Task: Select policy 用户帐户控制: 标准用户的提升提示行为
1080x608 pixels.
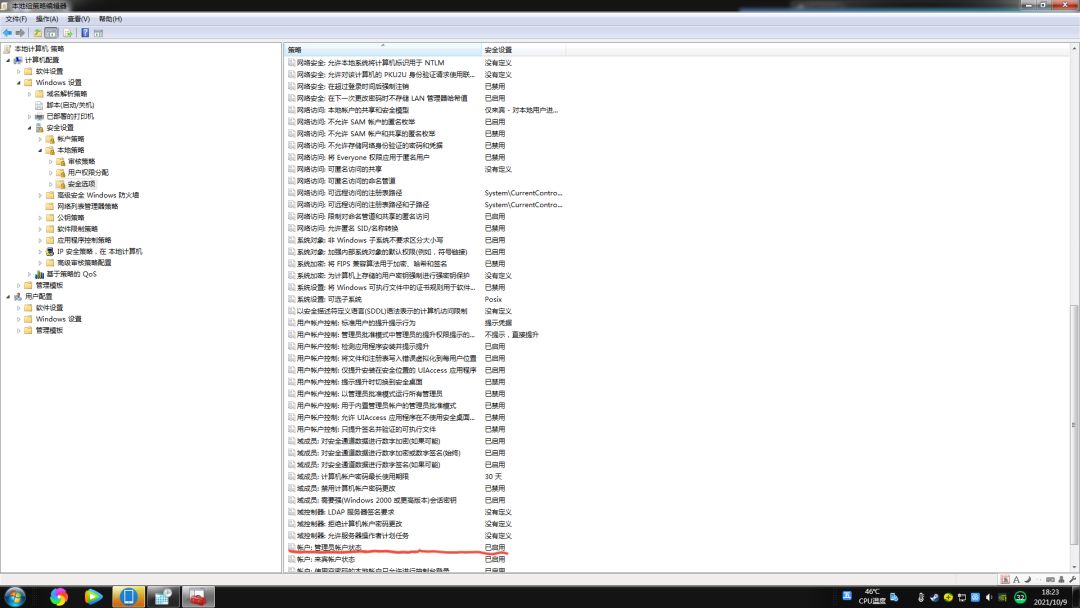Action: [355, 323]
